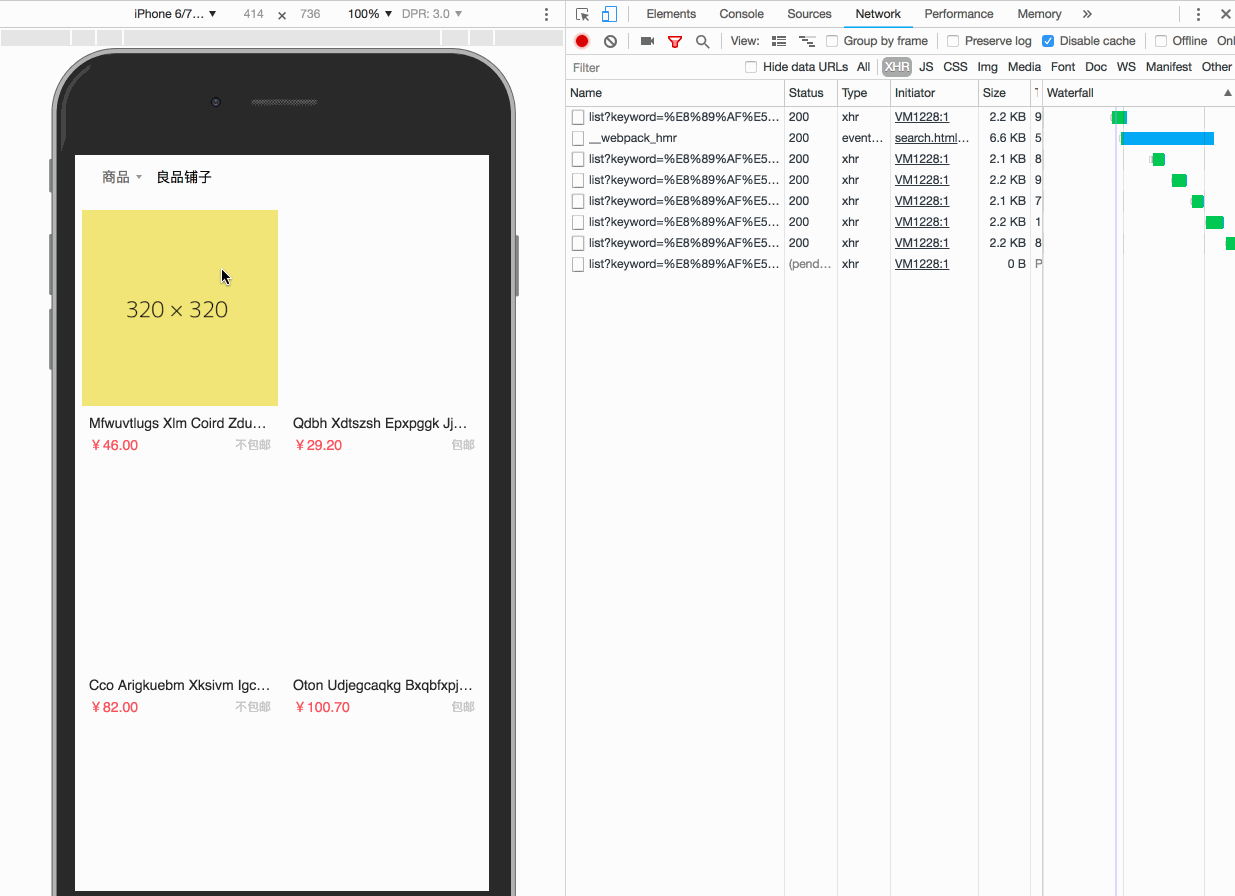
Task: Stop recording network log with red button
Action: click(582, 41)
